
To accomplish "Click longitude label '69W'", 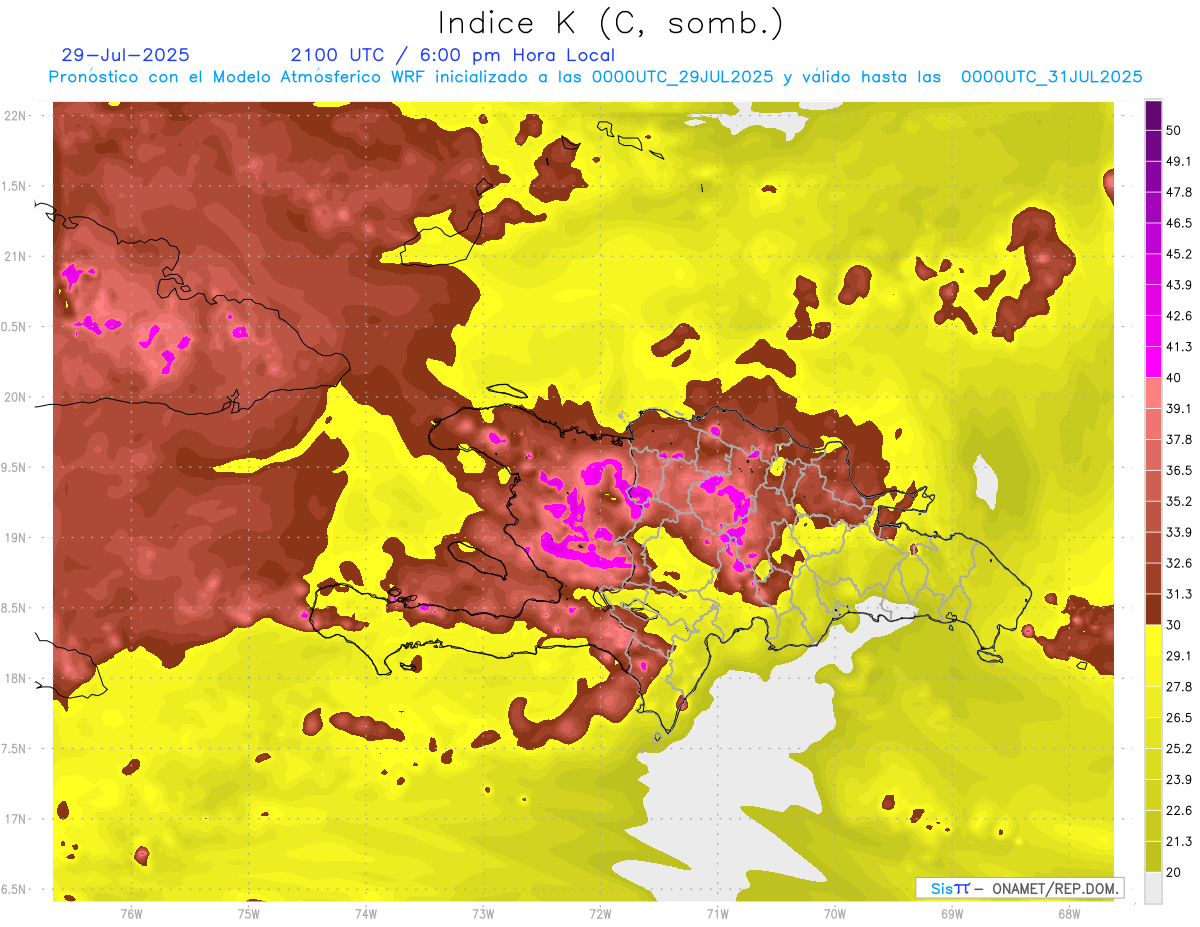I will (951, 914).
